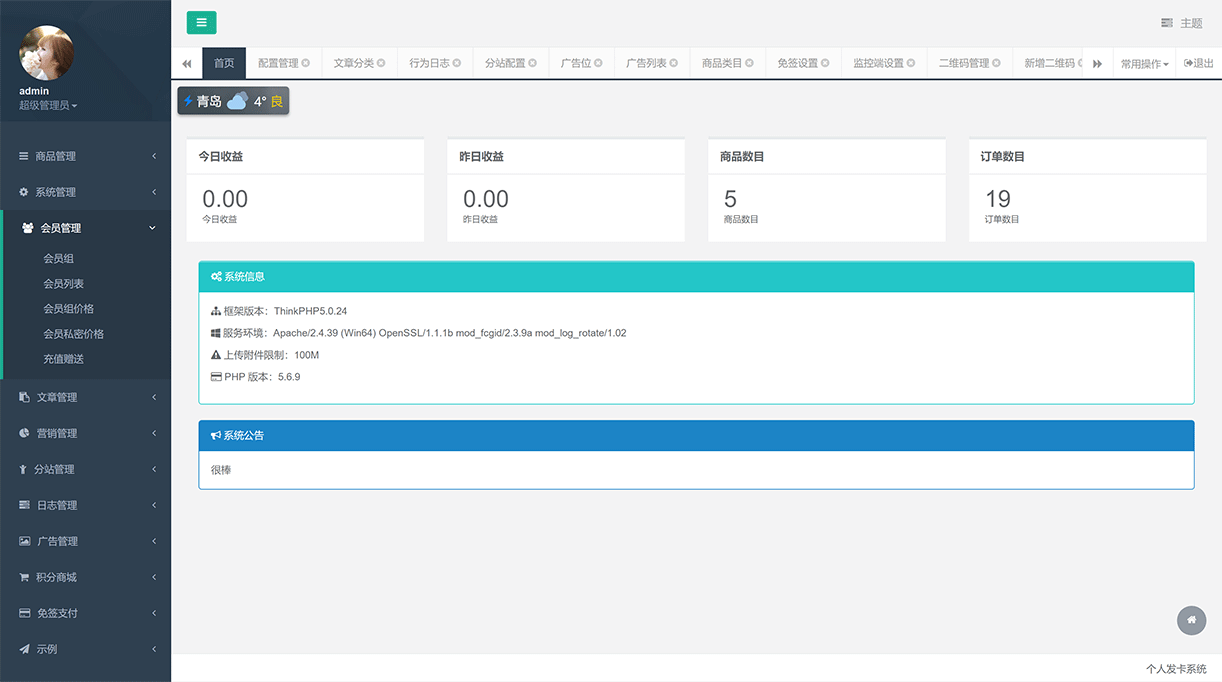Click the 青岛 weather widget
The image size is (1222, 682).
[233, 101]
